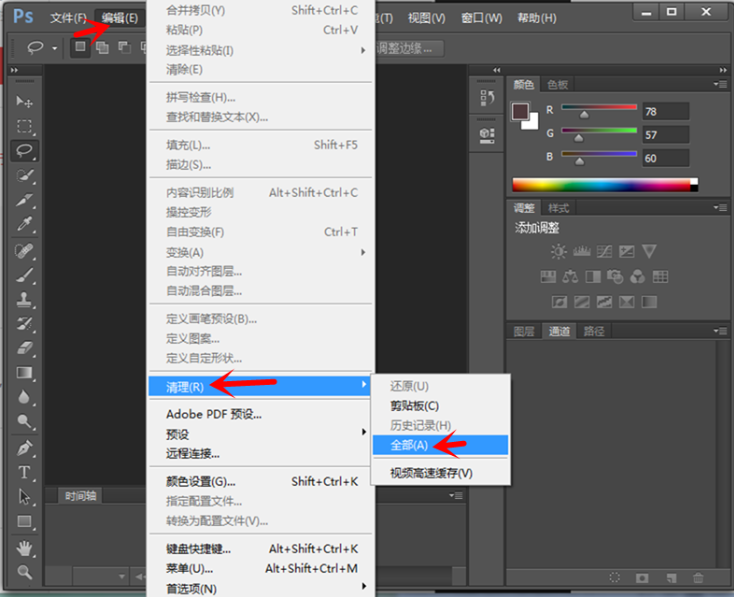Select the Hand tool

tap(25, 547)
